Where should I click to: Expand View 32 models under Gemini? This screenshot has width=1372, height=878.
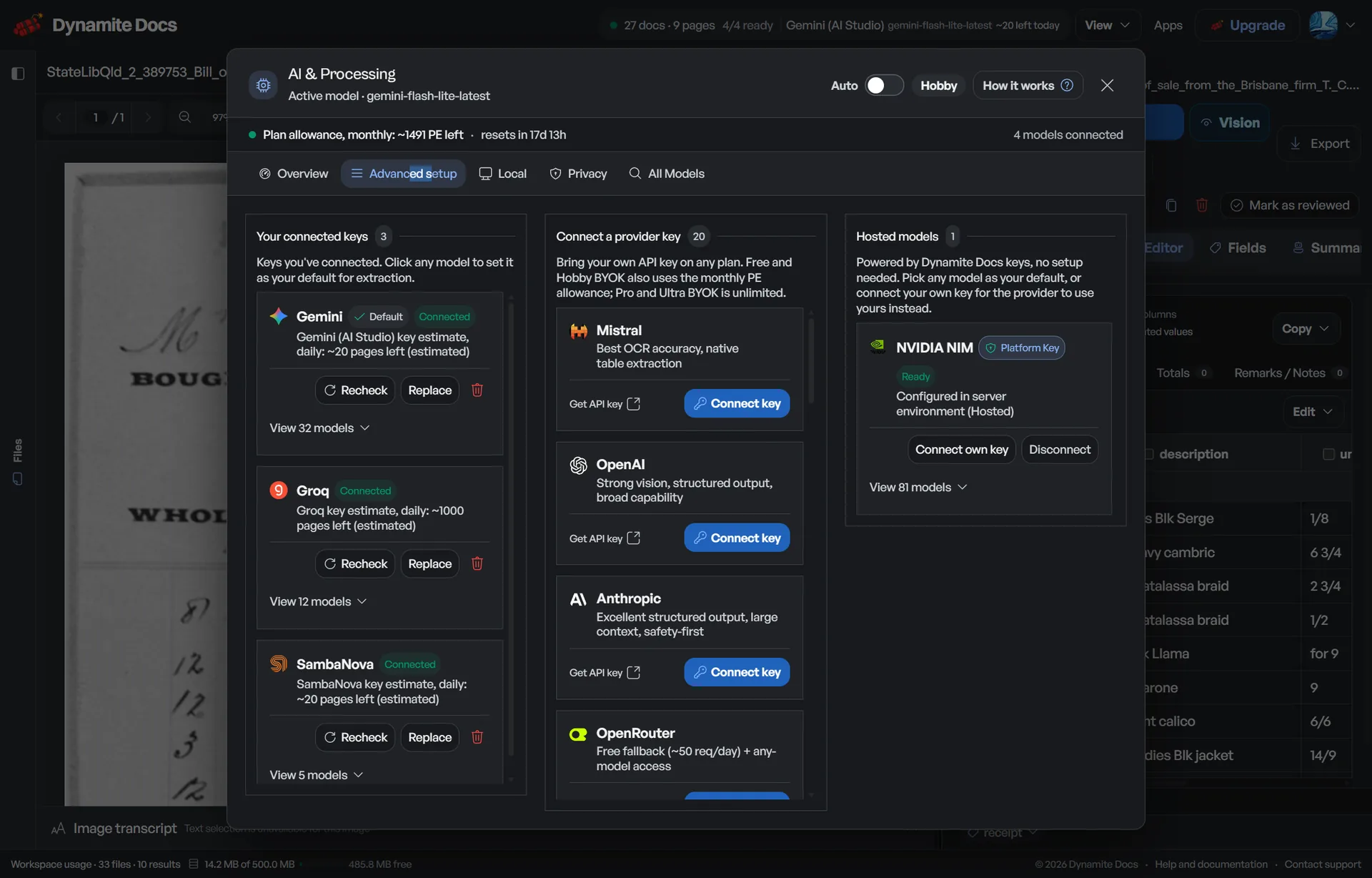319,428
